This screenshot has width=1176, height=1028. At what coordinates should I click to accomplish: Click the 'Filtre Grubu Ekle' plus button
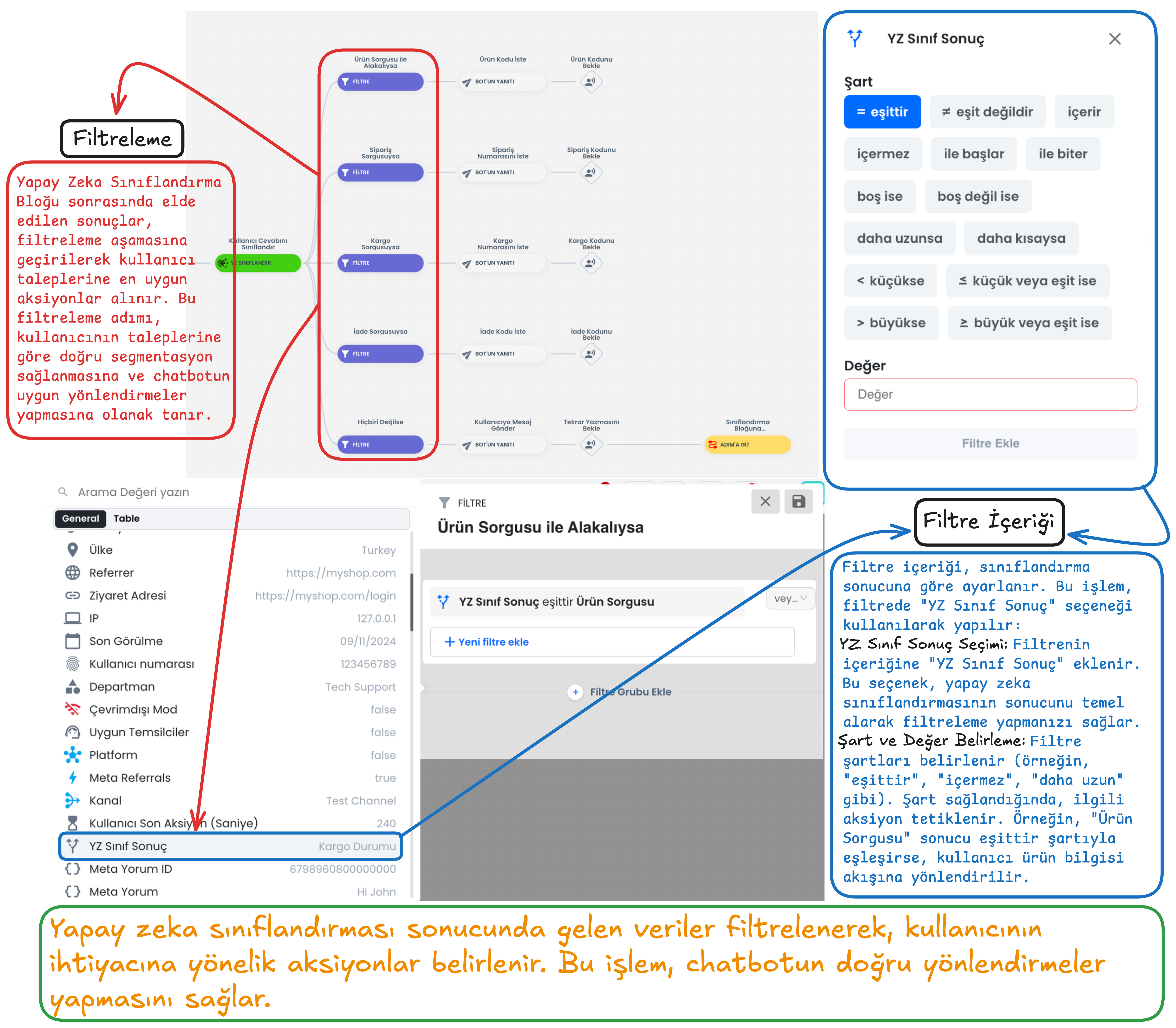tap(575, 692)
